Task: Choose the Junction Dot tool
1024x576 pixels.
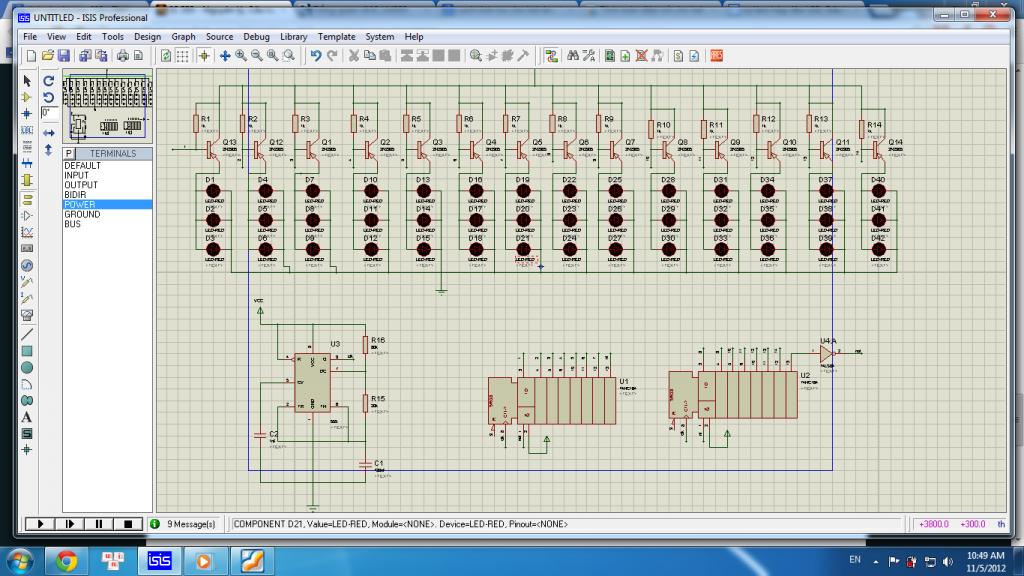Action: [x=27, y=114]
